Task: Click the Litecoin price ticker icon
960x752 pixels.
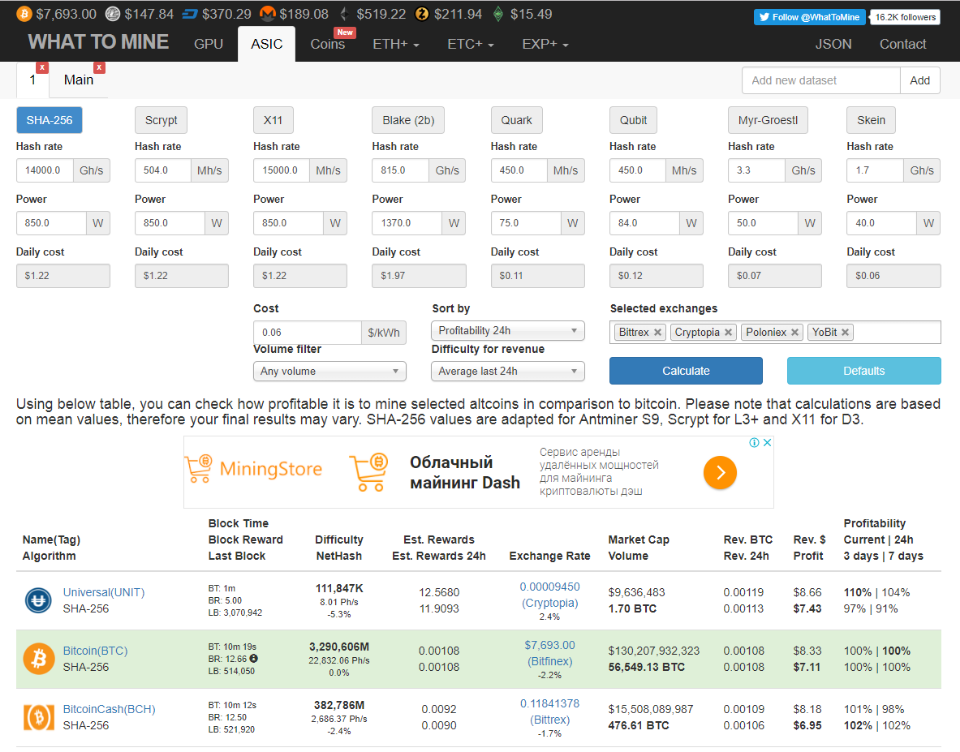Action: pyautogui.click(x=113, y=14)
